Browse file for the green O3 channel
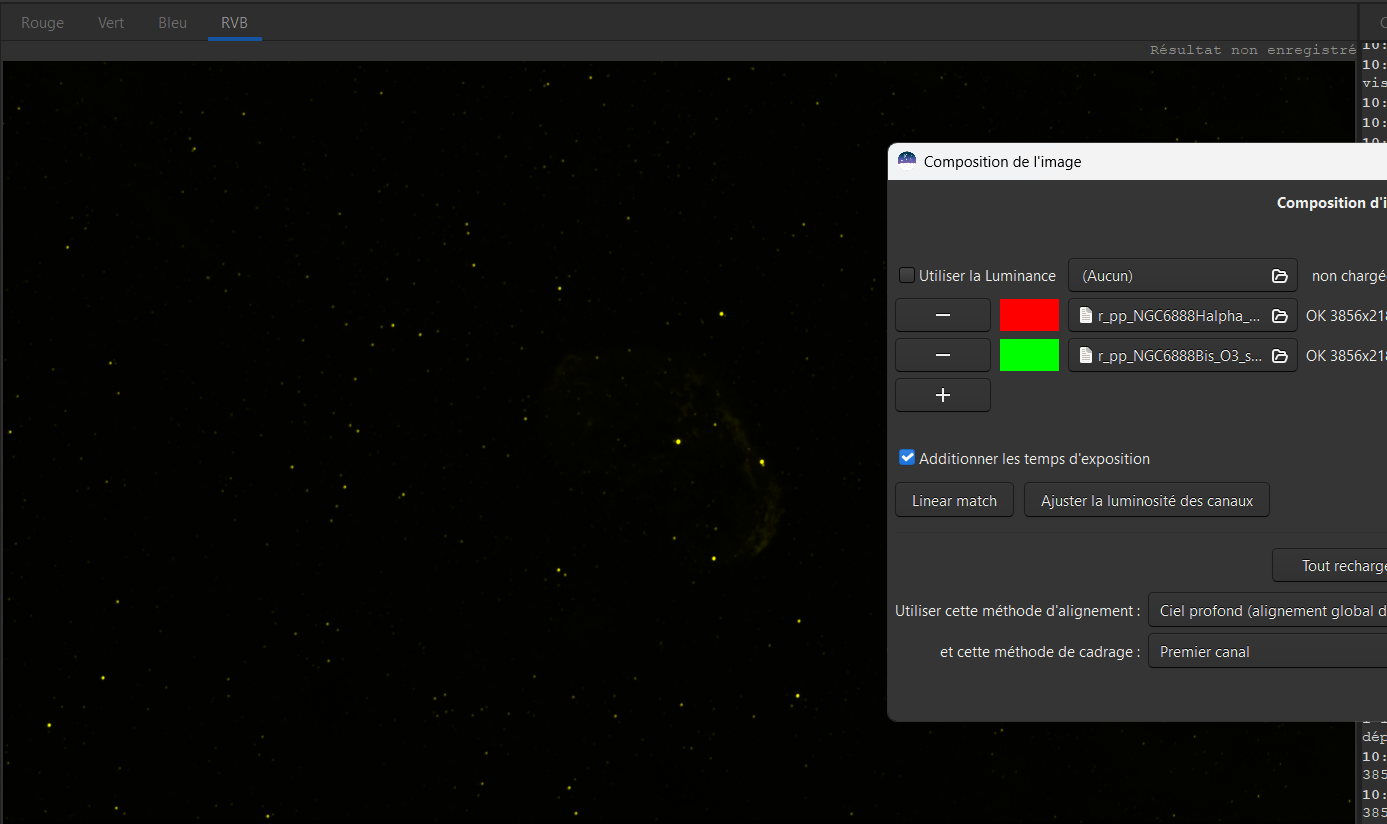Image resolution: width=1387 pixels, height=824 pixels. (1279, 356)
